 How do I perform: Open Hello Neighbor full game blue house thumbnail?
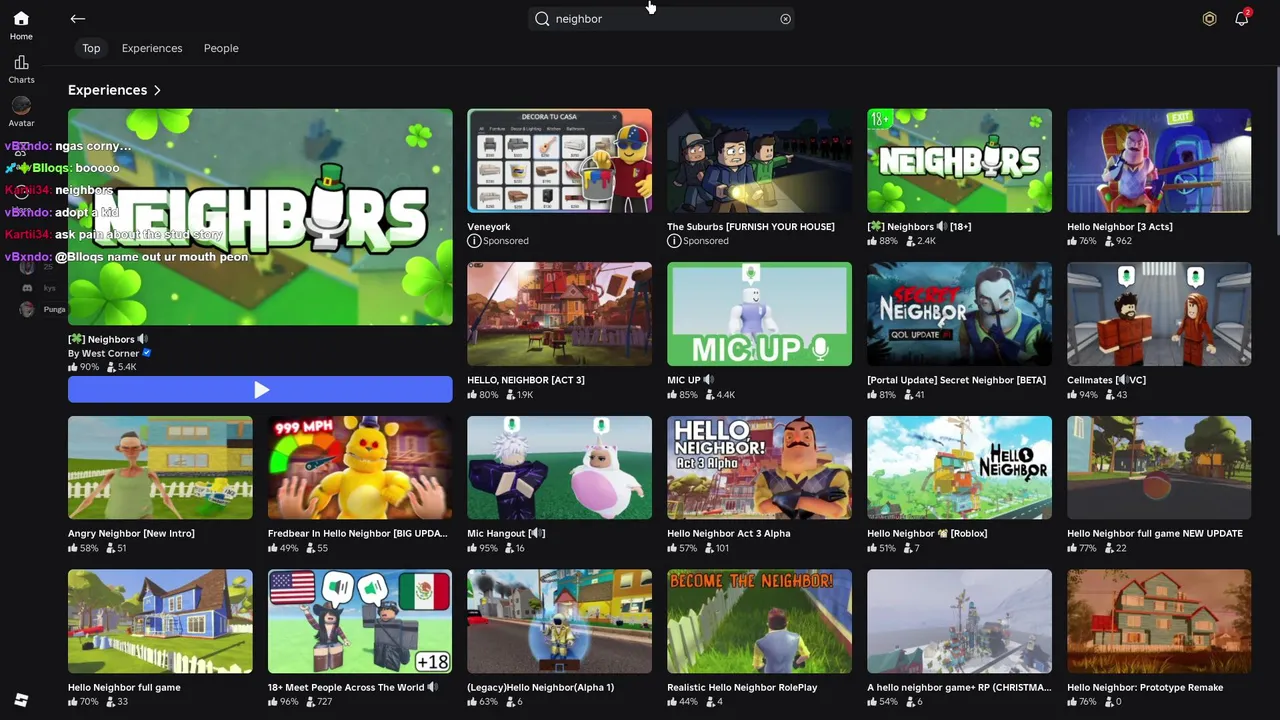point(160,622)
